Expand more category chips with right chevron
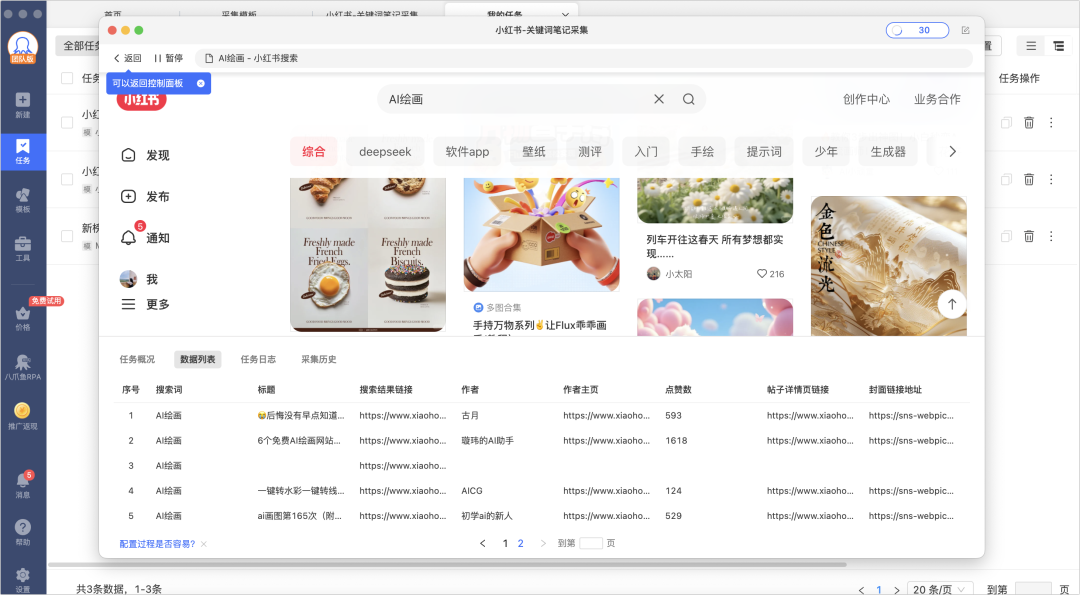Screen dimensions: 1080x595 [x=953, y=152]
